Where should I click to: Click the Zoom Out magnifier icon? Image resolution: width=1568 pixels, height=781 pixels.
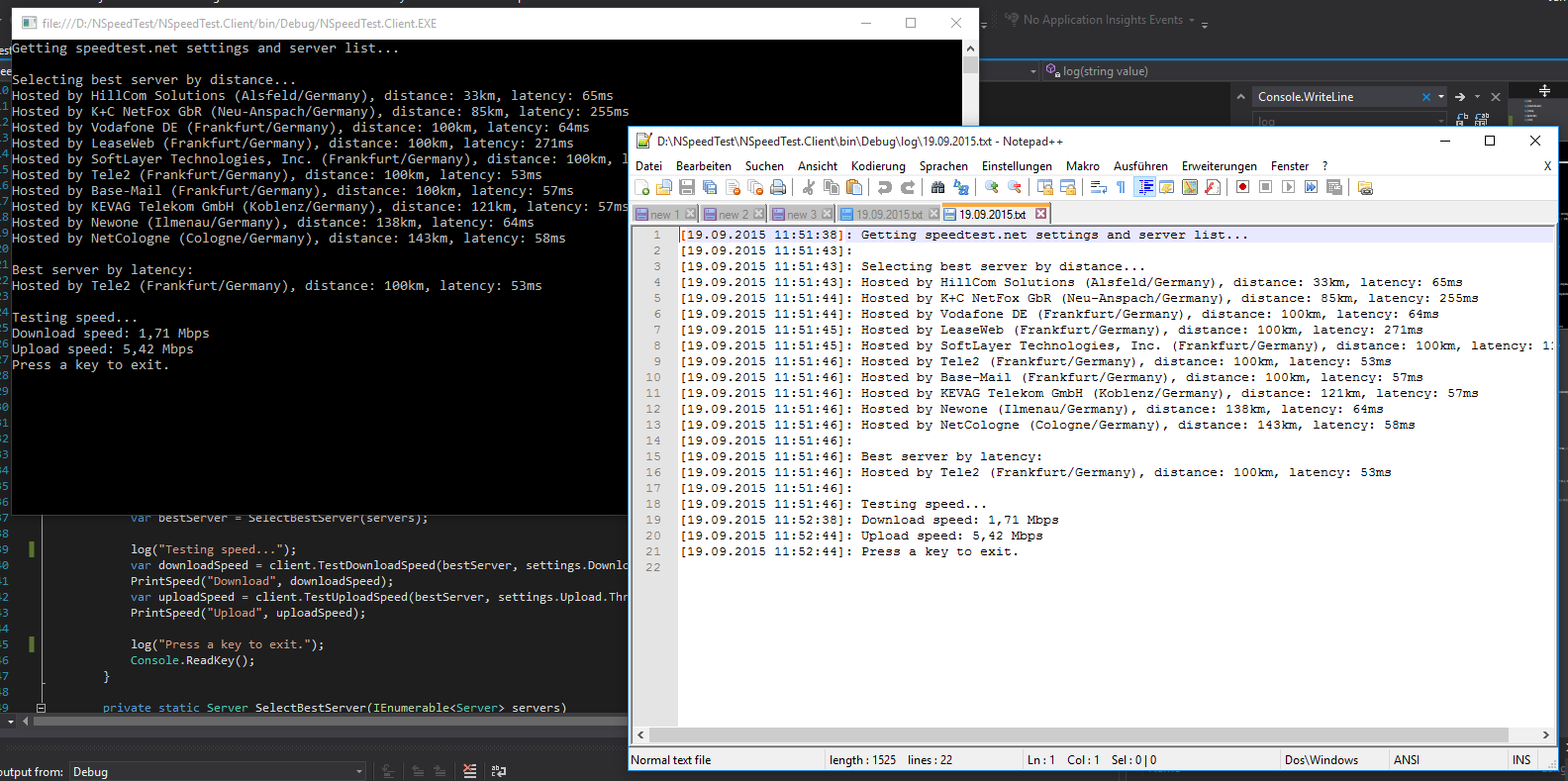pos(1014,187)
